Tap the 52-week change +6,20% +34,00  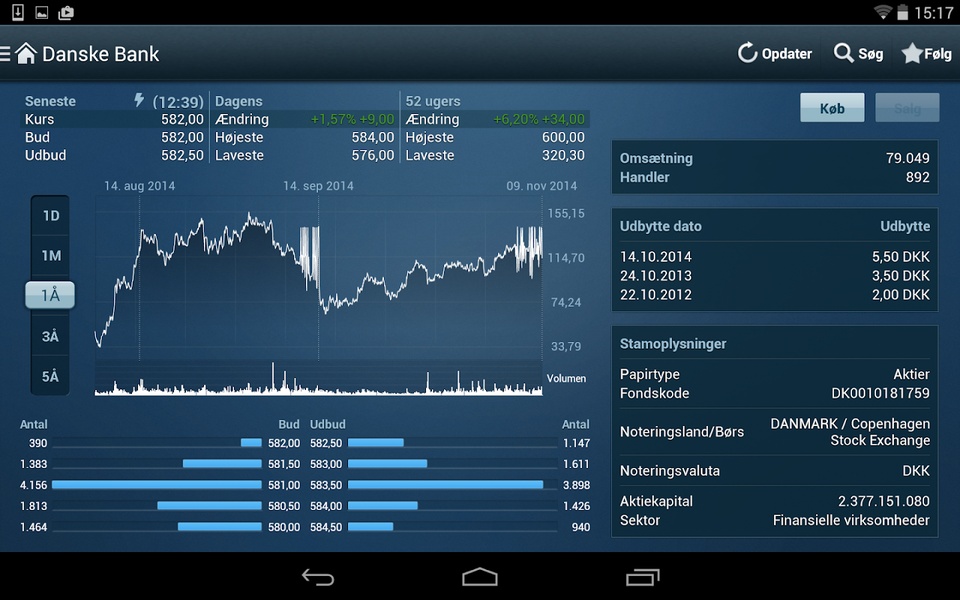[539, 119]
